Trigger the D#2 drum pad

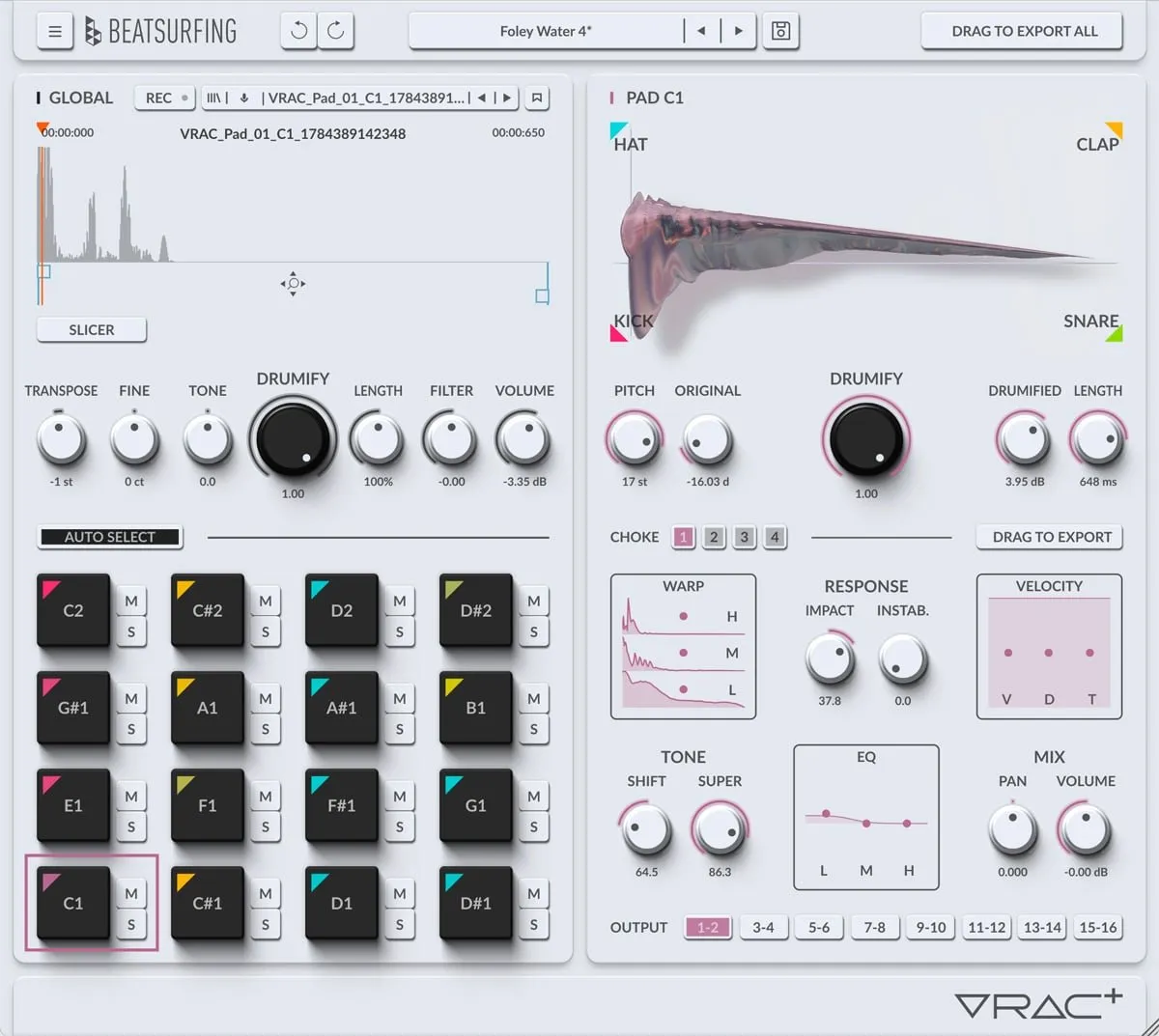click(475, 610)
